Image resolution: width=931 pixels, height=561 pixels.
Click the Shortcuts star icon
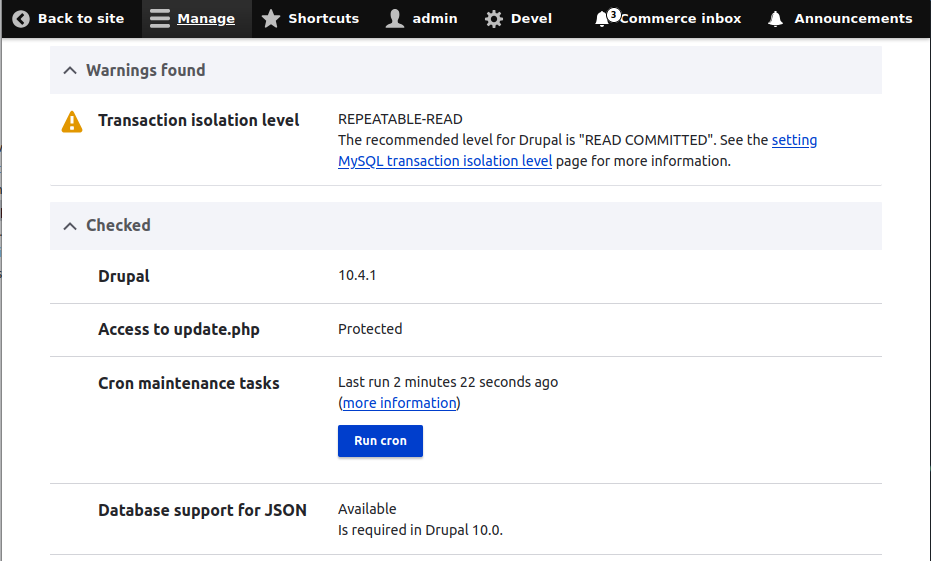pos(271,19)
